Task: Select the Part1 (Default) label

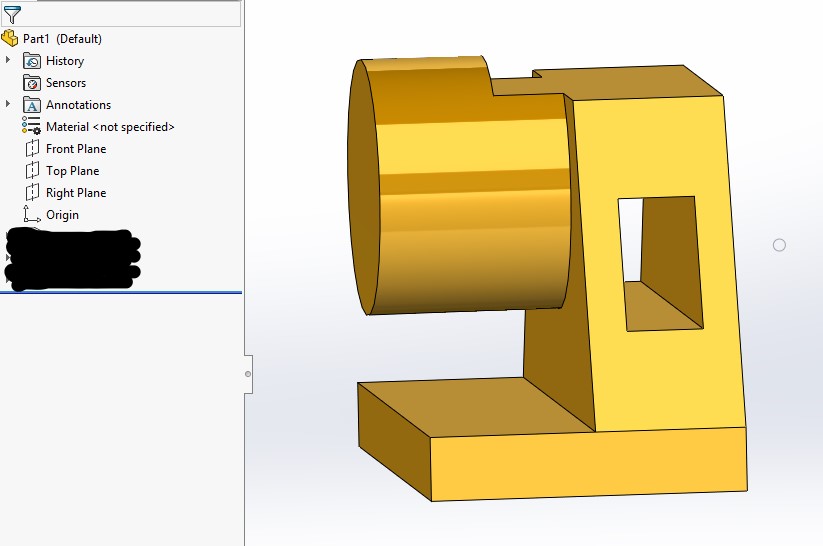Action: pyautogui.click(x=62, y=39)
